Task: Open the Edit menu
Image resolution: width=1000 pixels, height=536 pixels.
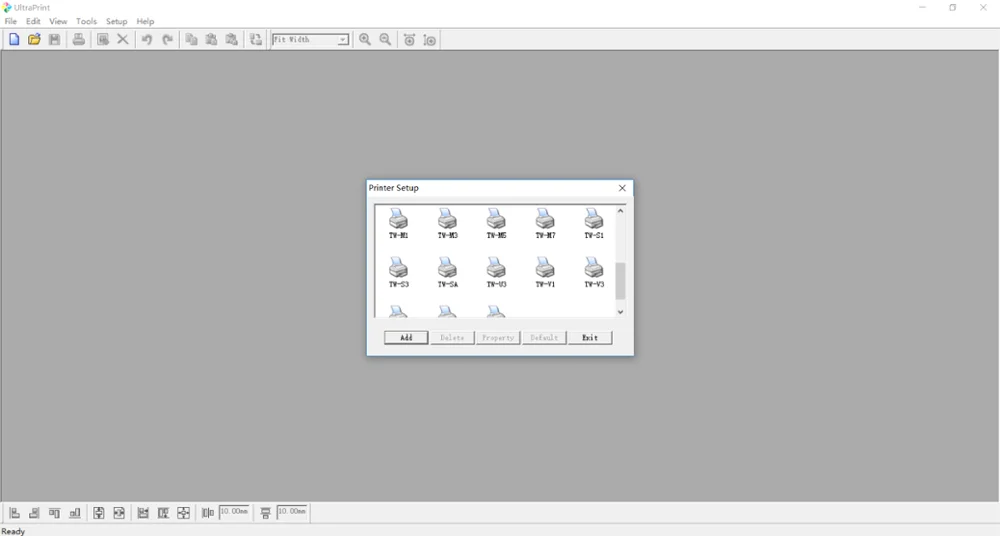Action: click(x=33, y=21)
